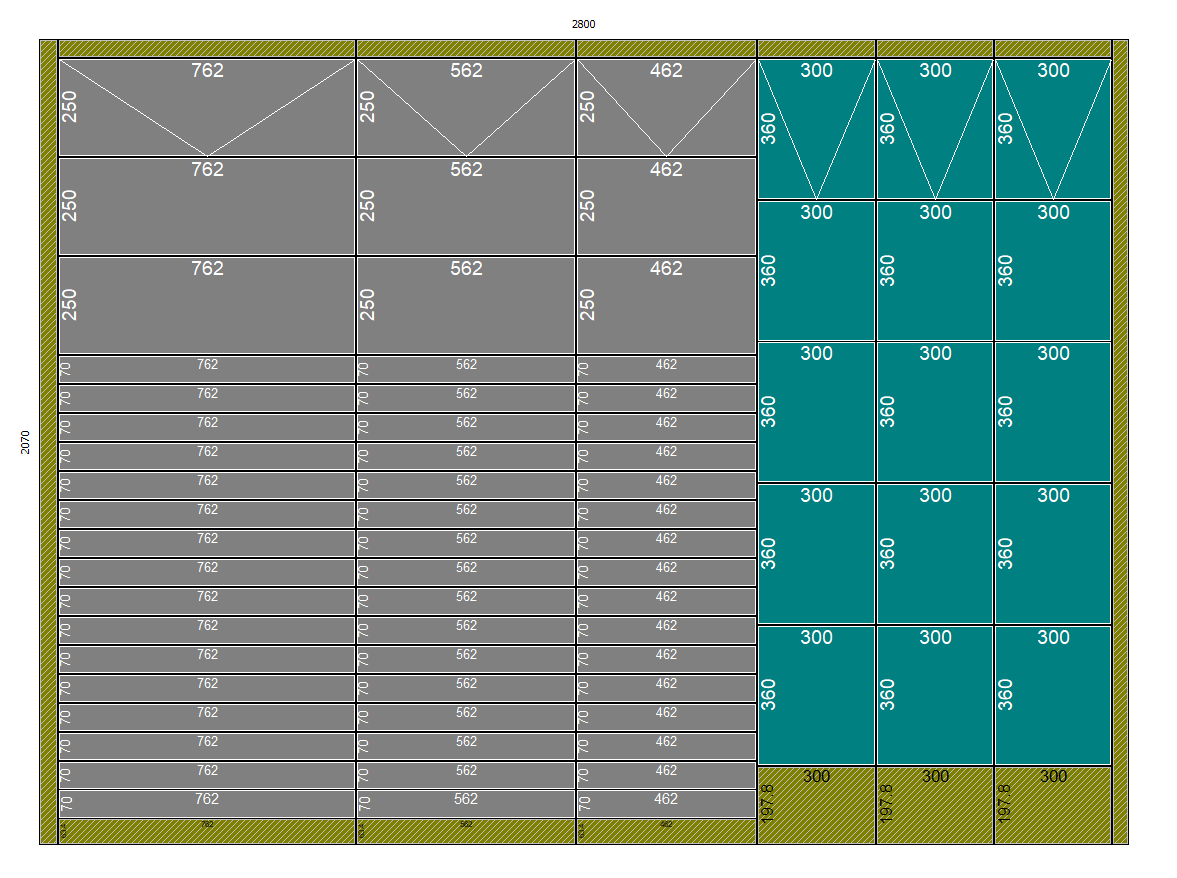Pick the middle teal 300×360 panel with diagonals
This screenshot has height=878, width=1177.
935,129
